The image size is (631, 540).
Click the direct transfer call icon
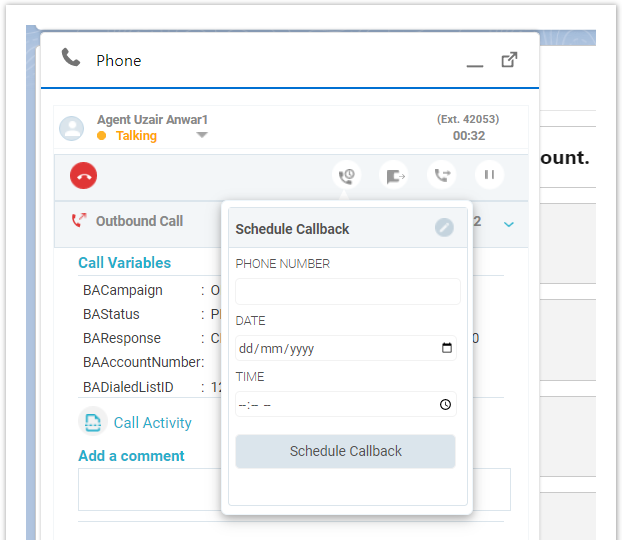point(394,176)
